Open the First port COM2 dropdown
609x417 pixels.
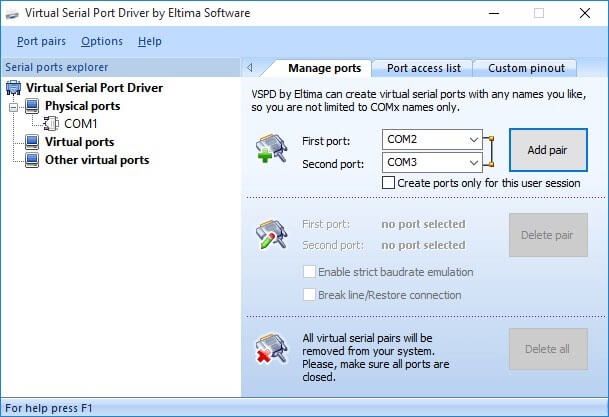pyautogui.click(x=432, y=139)
